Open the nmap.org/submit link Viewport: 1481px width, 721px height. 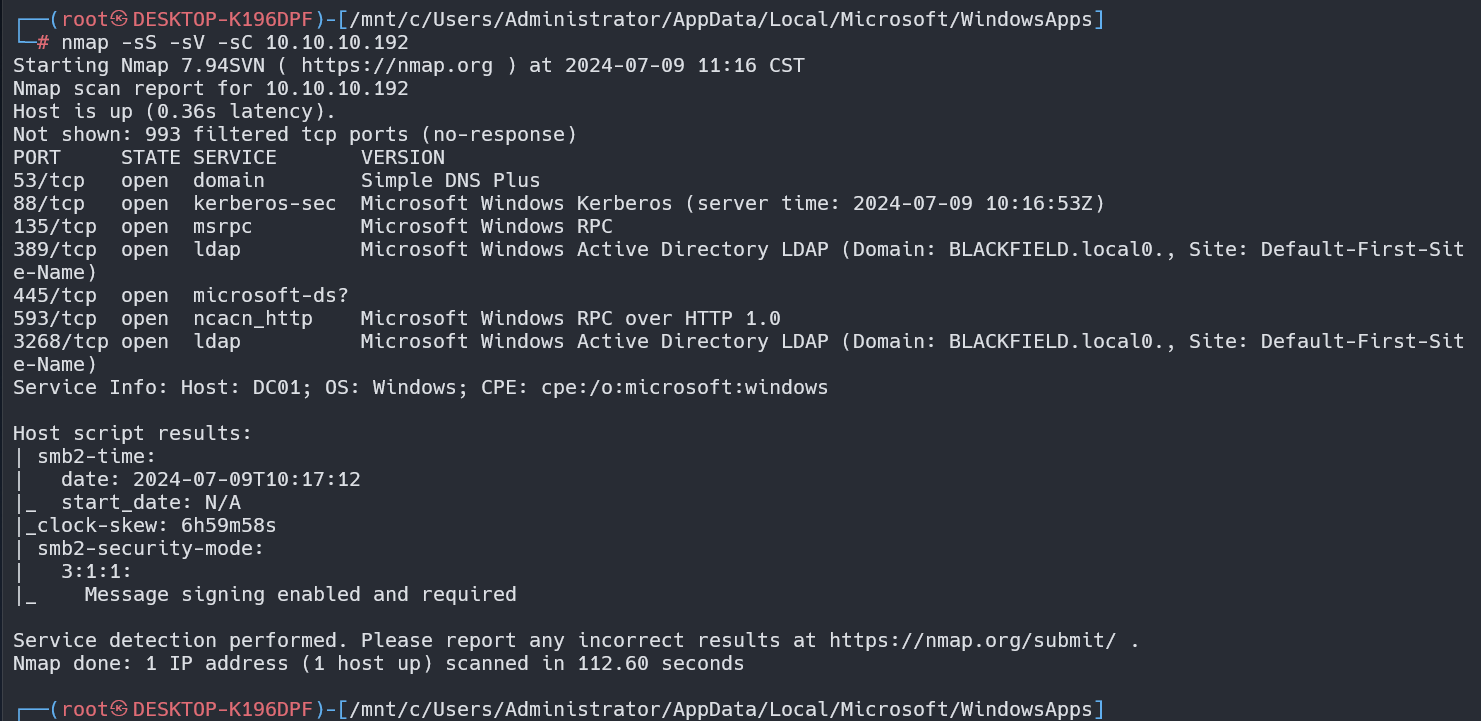tap(973, 640)
